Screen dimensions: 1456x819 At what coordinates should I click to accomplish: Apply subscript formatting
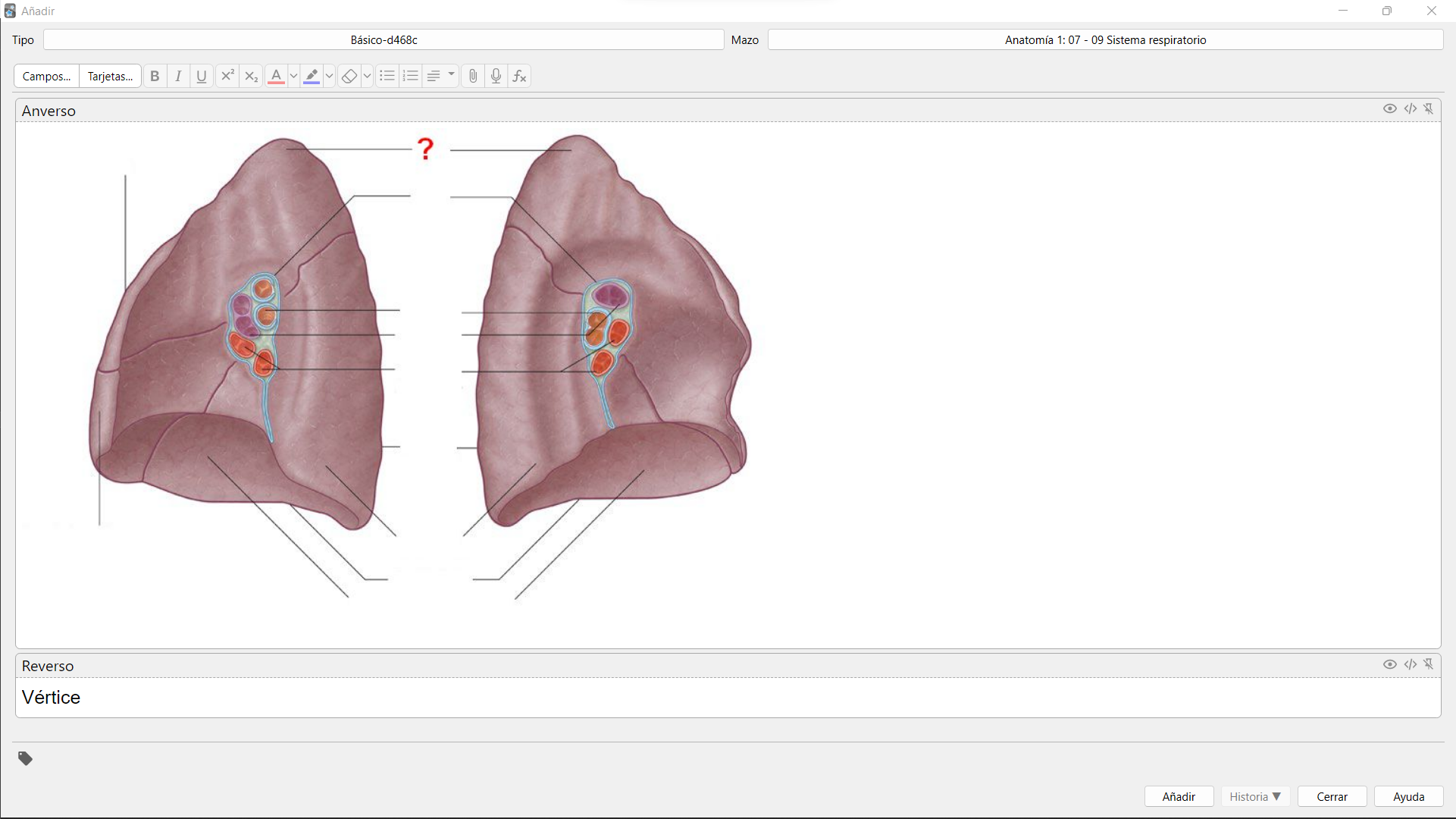click(251, 76)
